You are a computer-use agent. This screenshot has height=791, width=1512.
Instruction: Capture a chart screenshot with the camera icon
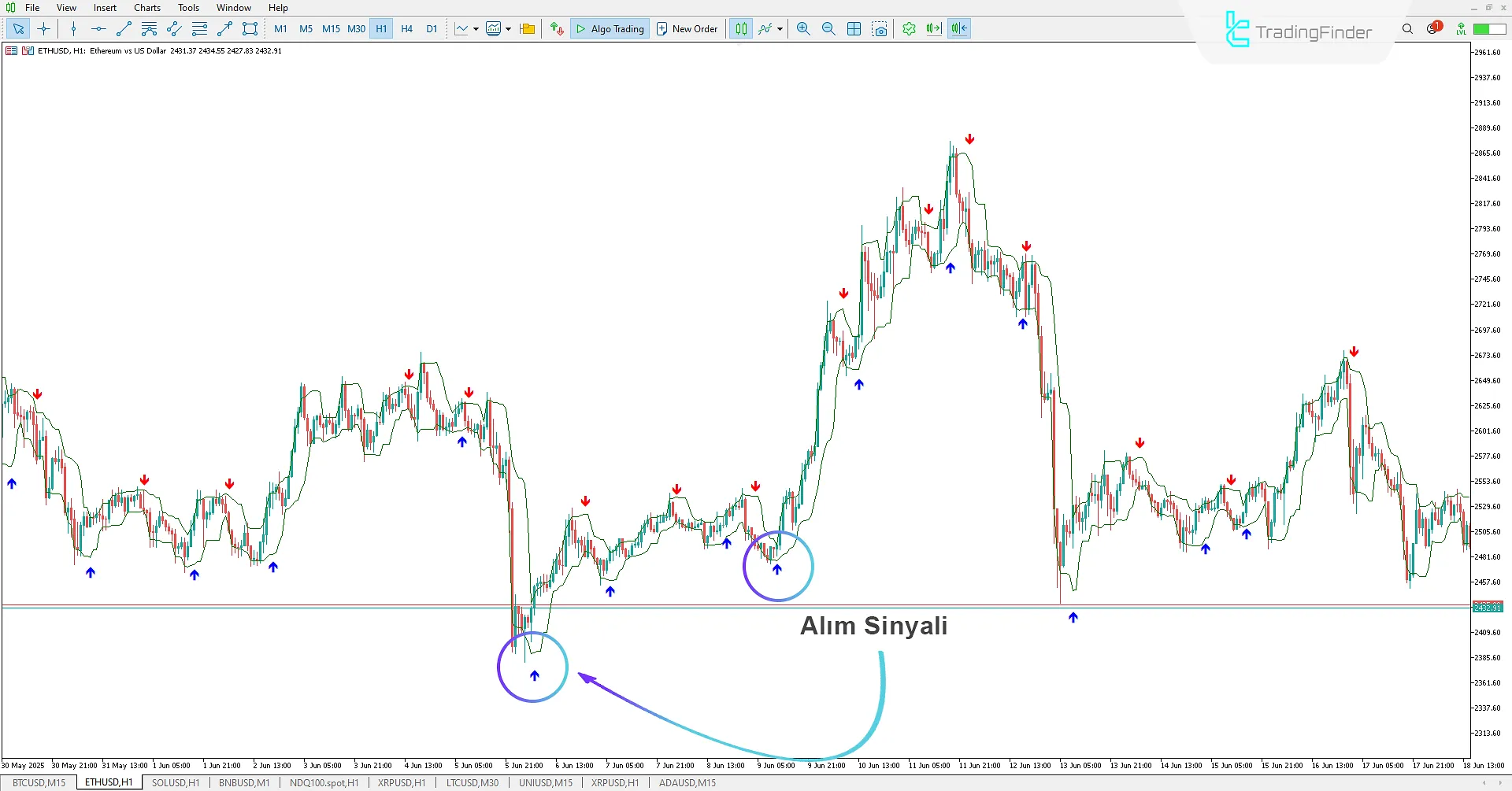880,28
